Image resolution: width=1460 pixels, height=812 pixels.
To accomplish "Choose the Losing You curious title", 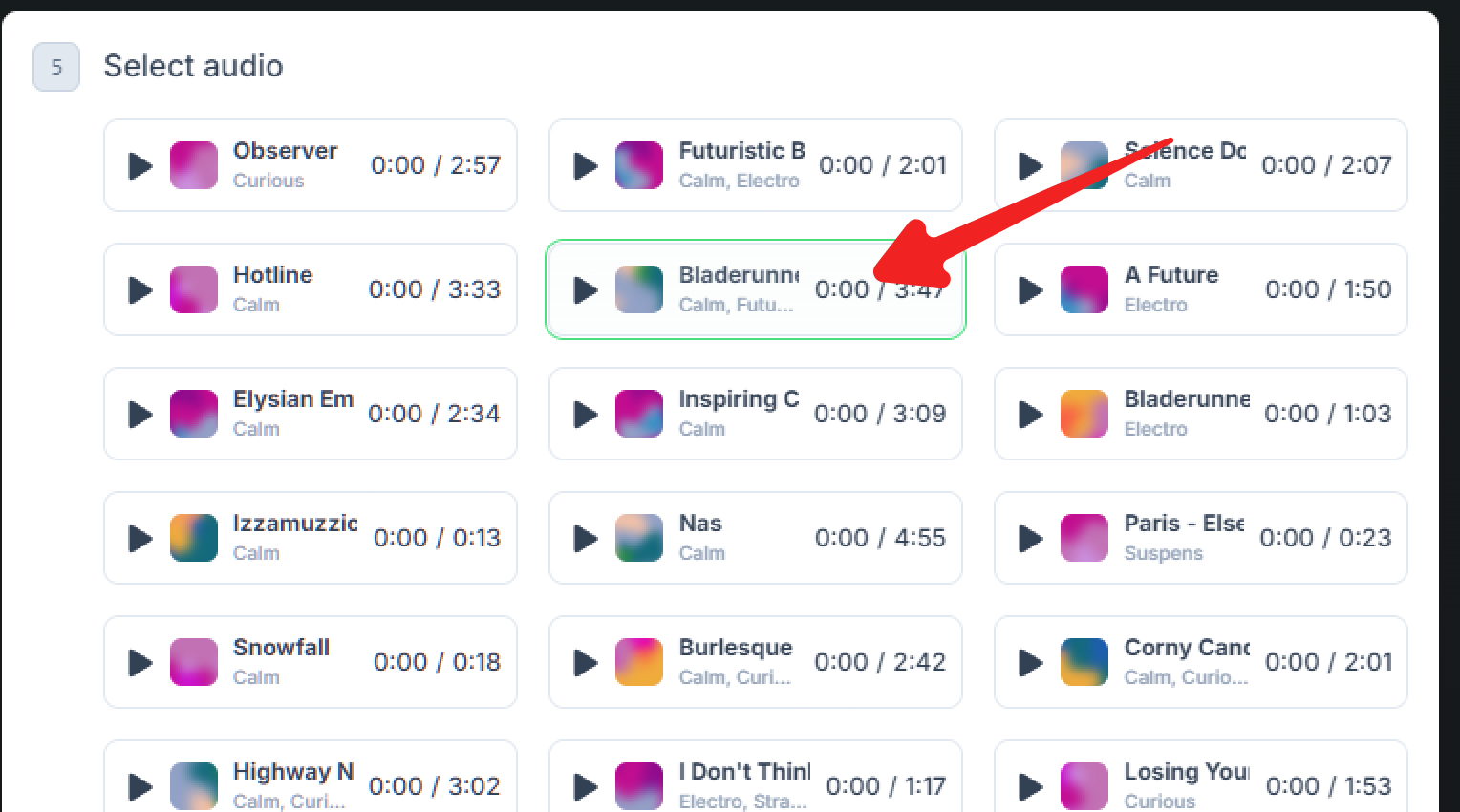I will (x=1186, y=772).
